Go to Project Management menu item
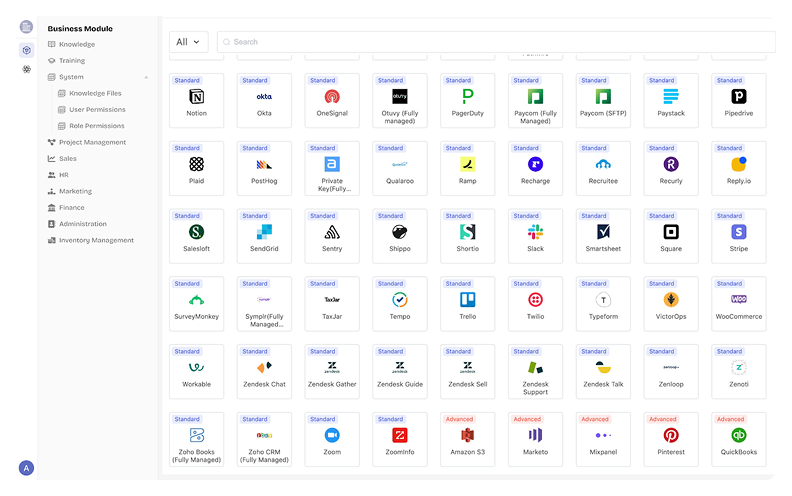The width and height of the screenshot is (792, 496). coord(92,142)
